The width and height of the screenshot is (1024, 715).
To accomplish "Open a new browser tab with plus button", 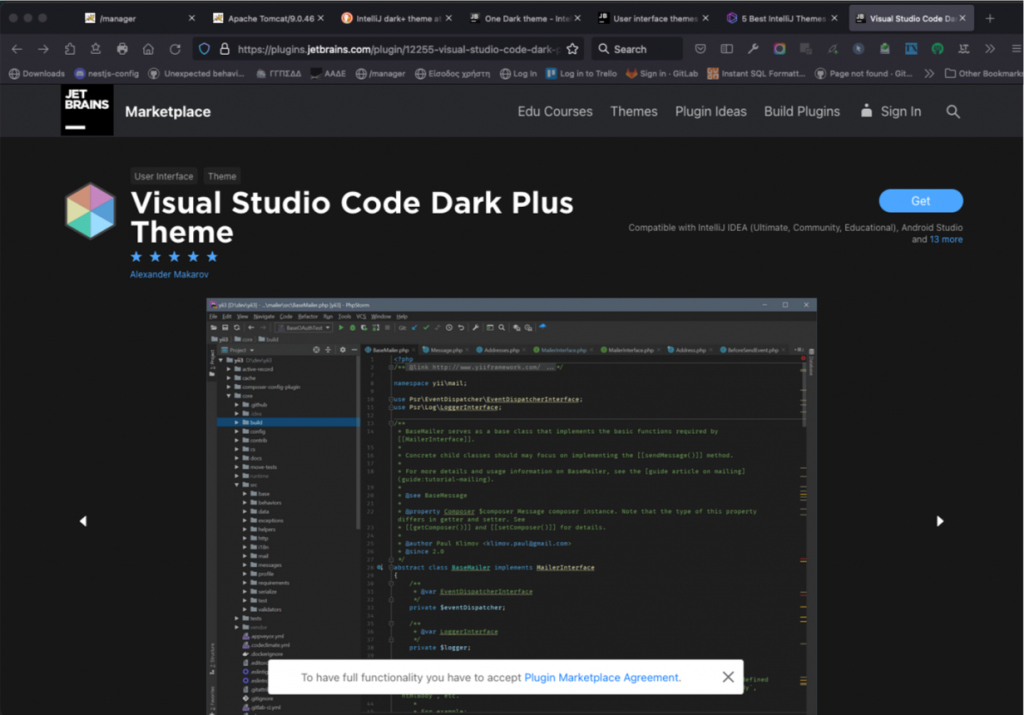I will [x=990, y=18].
